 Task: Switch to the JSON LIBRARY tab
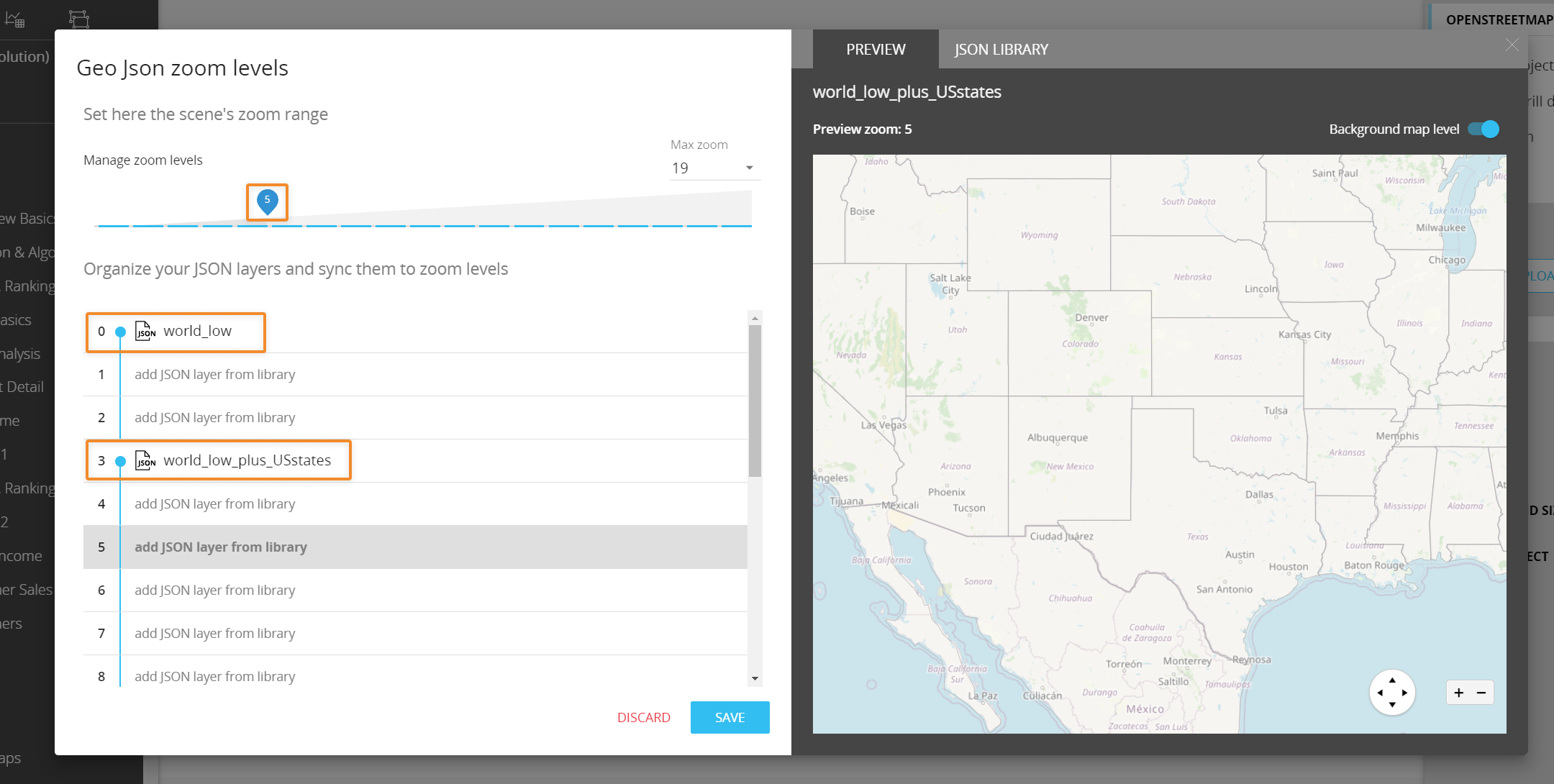pyautogui.click(x=1001, y=50)
